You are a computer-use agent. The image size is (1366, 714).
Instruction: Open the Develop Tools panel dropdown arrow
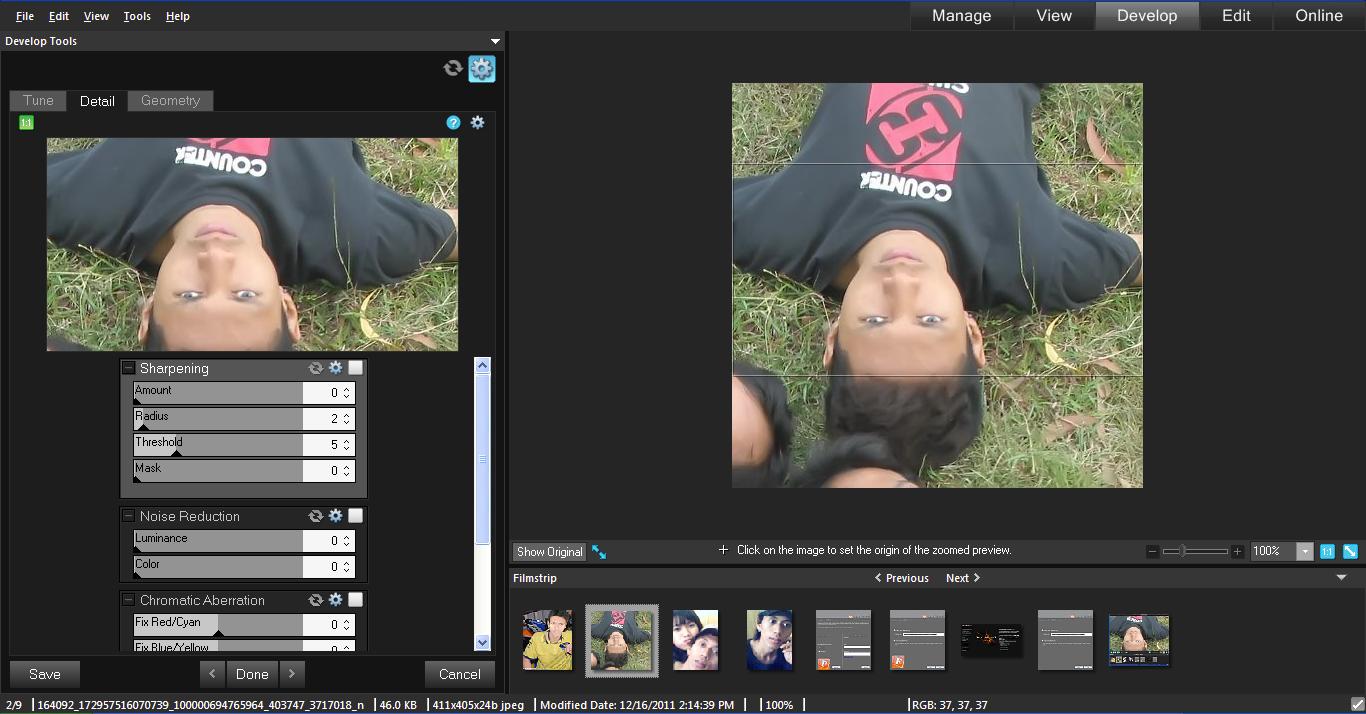pyautogui.click(x=495, y=41)
